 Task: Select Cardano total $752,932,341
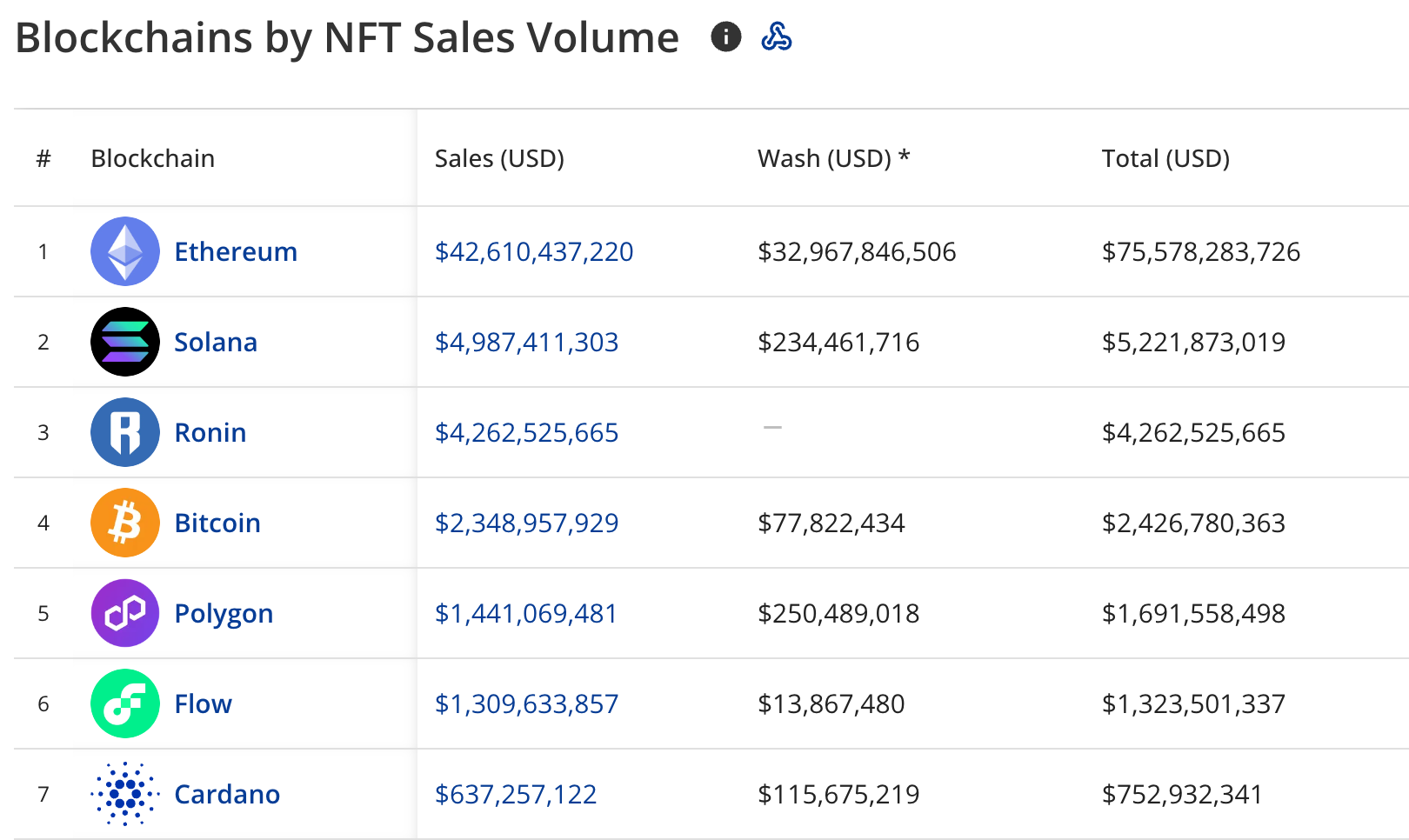click(x=1182, y=795)
